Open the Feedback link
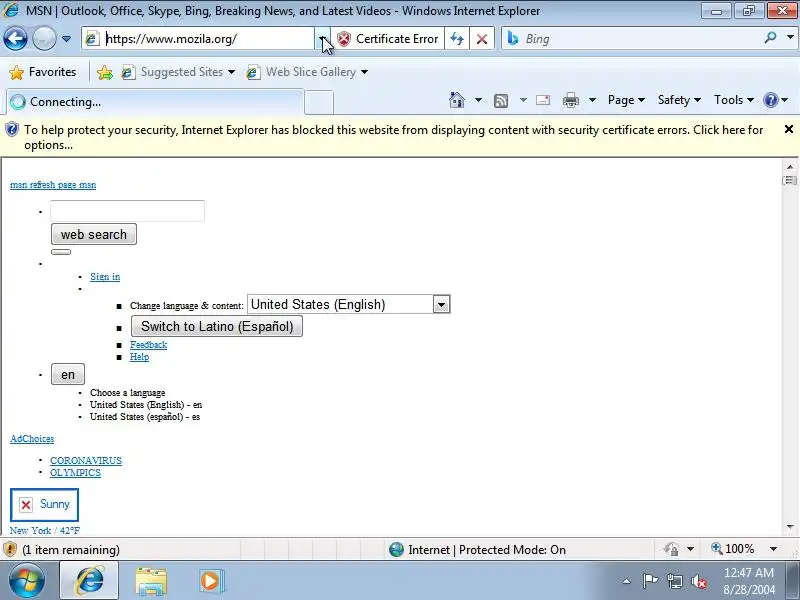 tap(148, 345)
